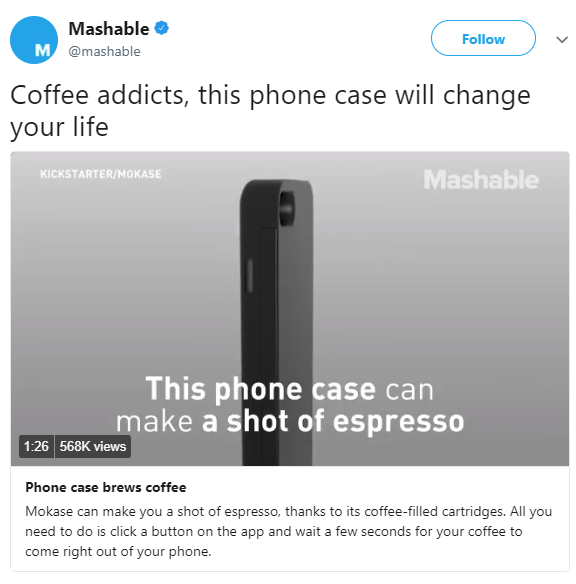Click the tweet text about coffee addicts
The height and width of the screenshot is (584, 576).
270,111
